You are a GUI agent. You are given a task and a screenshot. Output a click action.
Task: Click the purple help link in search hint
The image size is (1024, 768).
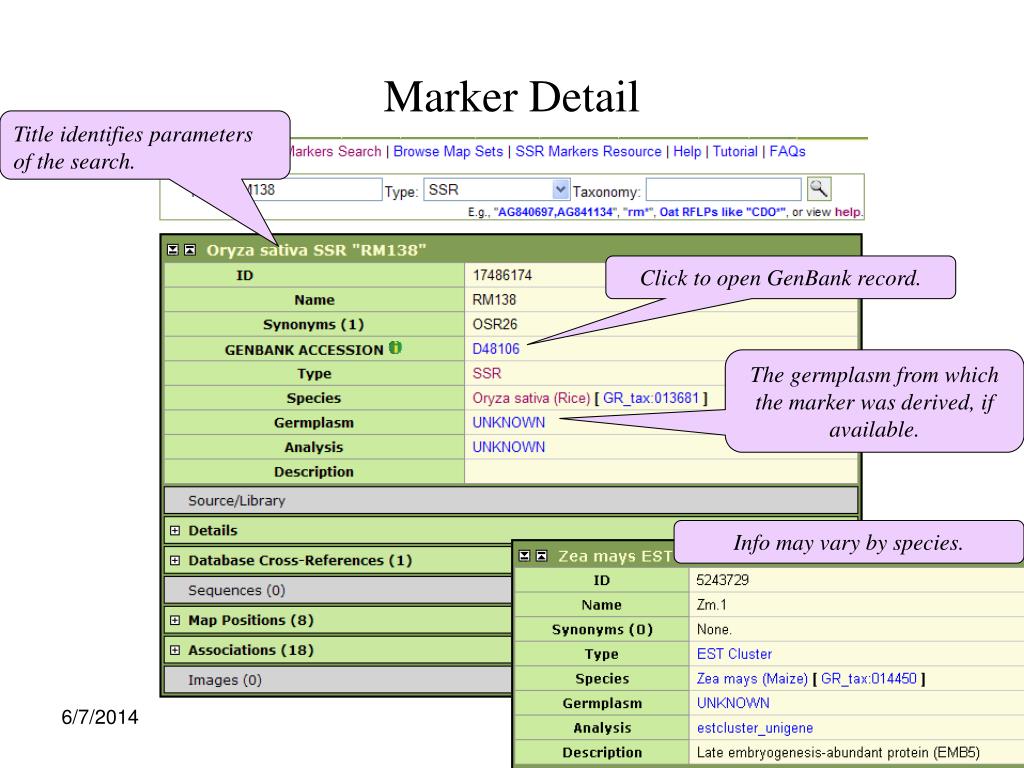[x=848, y=212]
